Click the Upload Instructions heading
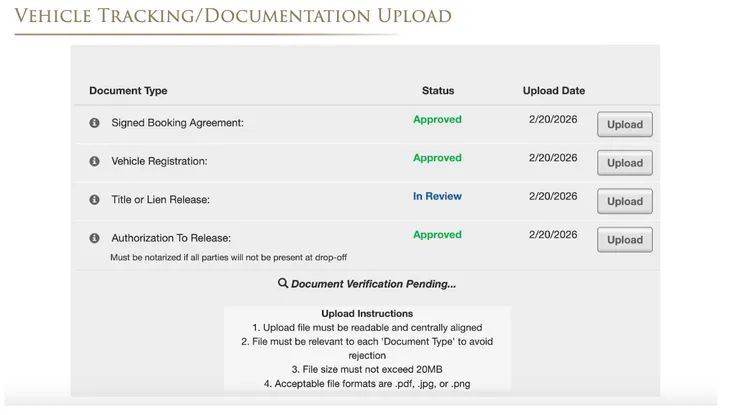The width and height of the screenshot is (740, 415). (367, 313)
